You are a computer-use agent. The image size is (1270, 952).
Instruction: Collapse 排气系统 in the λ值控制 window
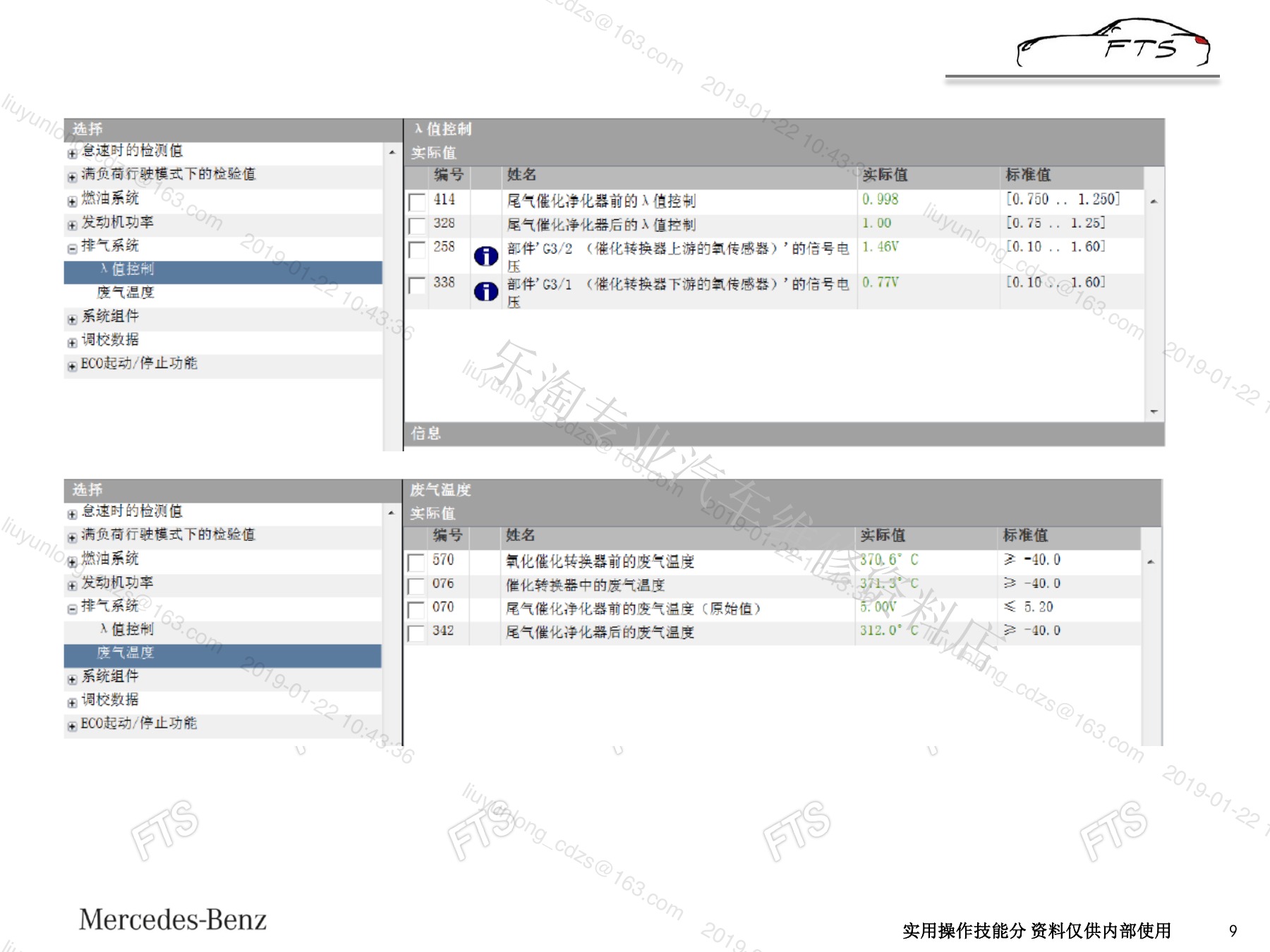coord(72,248)
